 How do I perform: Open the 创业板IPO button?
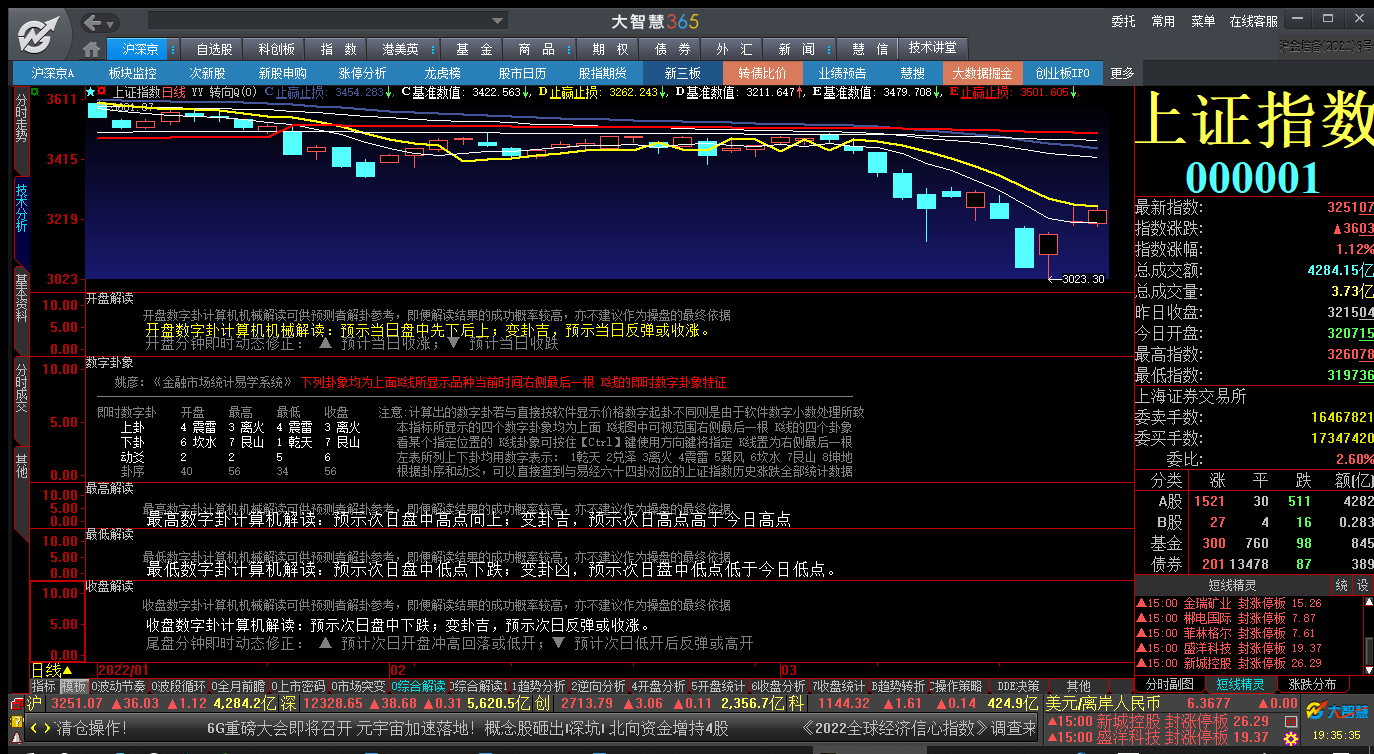[x=1063, y=73]
